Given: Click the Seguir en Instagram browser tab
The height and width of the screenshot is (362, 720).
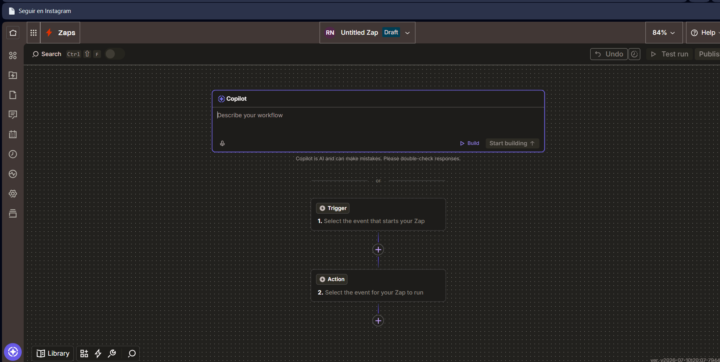Looking at the screenshot, I should click(x=40, y=11).
